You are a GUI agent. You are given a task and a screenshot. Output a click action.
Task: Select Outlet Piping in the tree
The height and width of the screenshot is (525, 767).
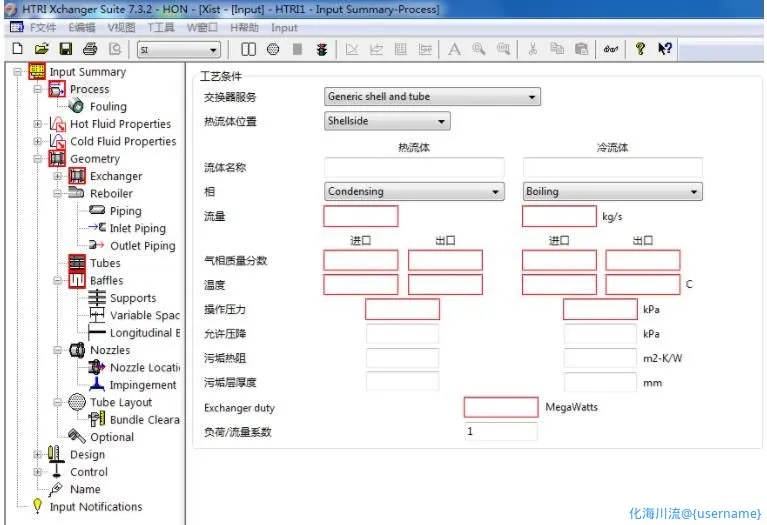click(x=142, y=246)
